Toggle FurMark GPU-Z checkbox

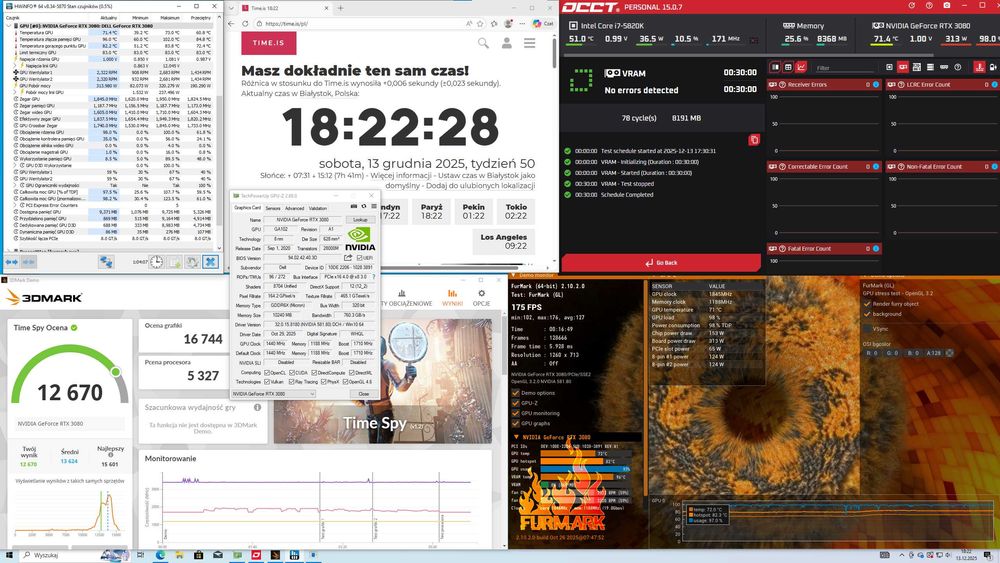[x=515, y=403]
